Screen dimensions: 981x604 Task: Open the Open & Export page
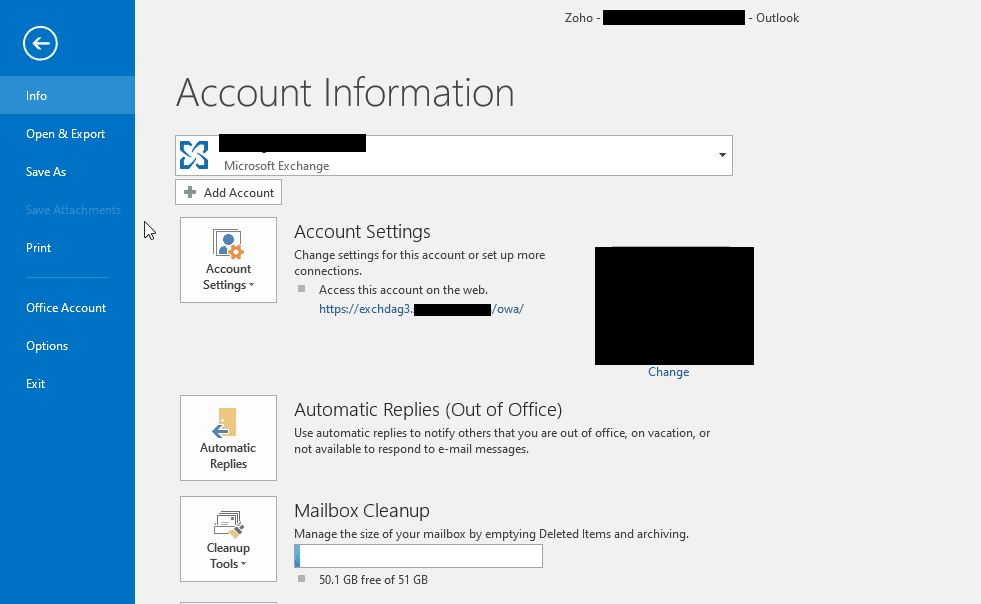(65, 134)
